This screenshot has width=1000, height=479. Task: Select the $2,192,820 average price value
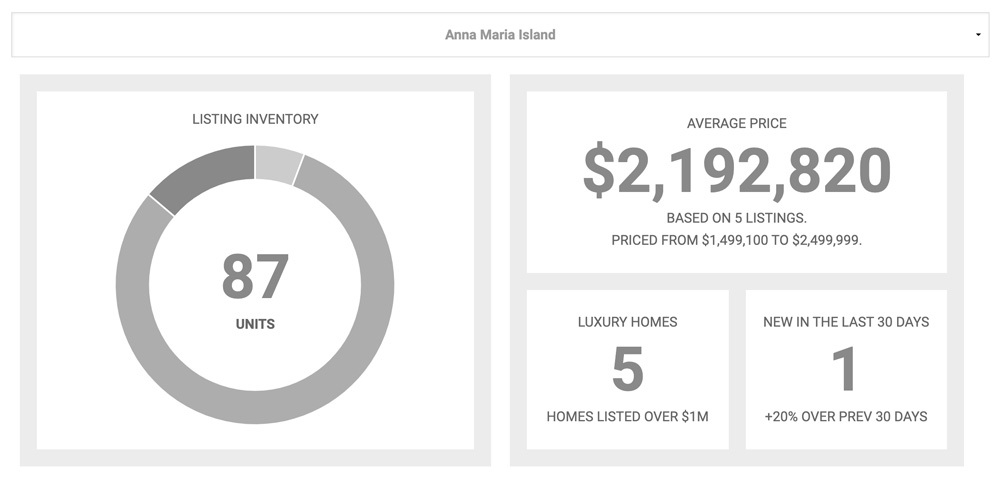737,172
